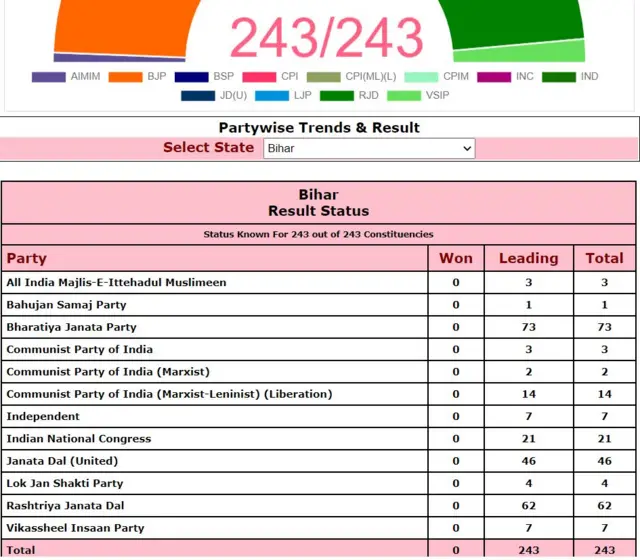Viewport: 640px width, 560px height.
Task: Click Lok Jan Shakti Party leading value 4
Action: tap(529, 483)
